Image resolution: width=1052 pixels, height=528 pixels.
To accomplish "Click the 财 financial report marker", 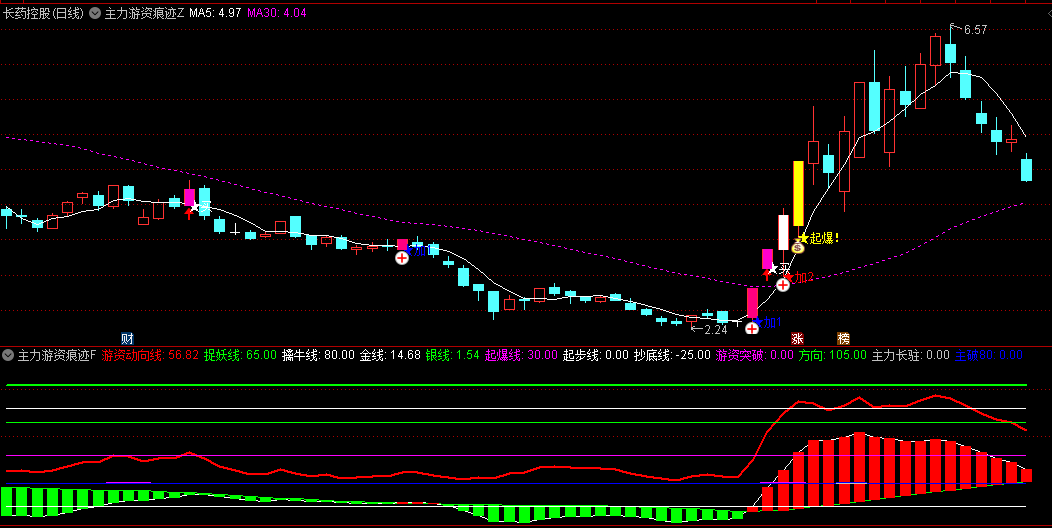I will pos(127,338).
